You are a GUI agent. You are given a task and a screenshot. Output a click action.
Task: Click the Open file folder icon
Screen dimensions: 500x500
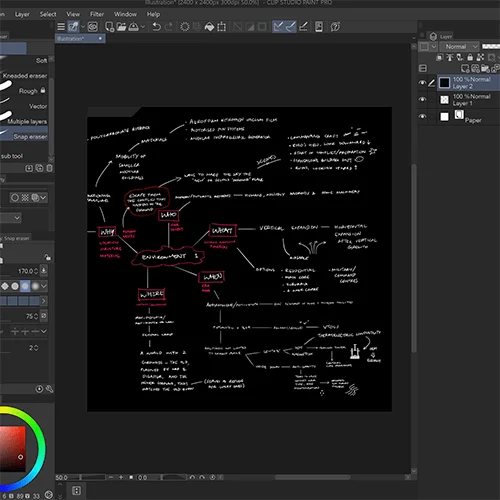point(121,27)
